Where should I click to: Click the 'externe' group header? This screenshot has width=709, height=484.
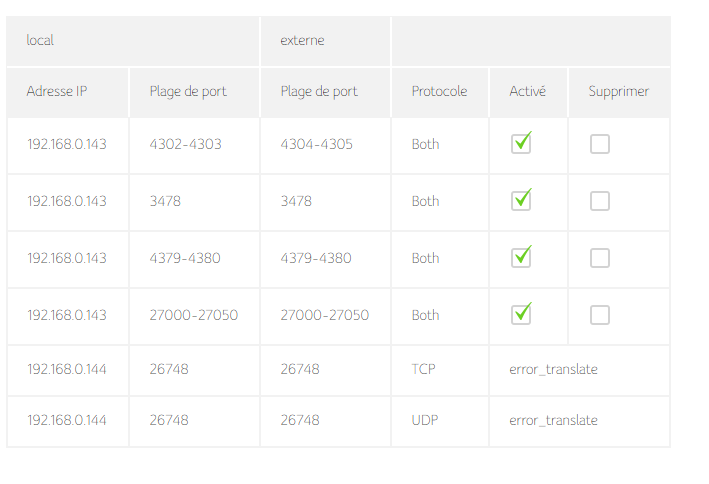click(x=302, y=41)
